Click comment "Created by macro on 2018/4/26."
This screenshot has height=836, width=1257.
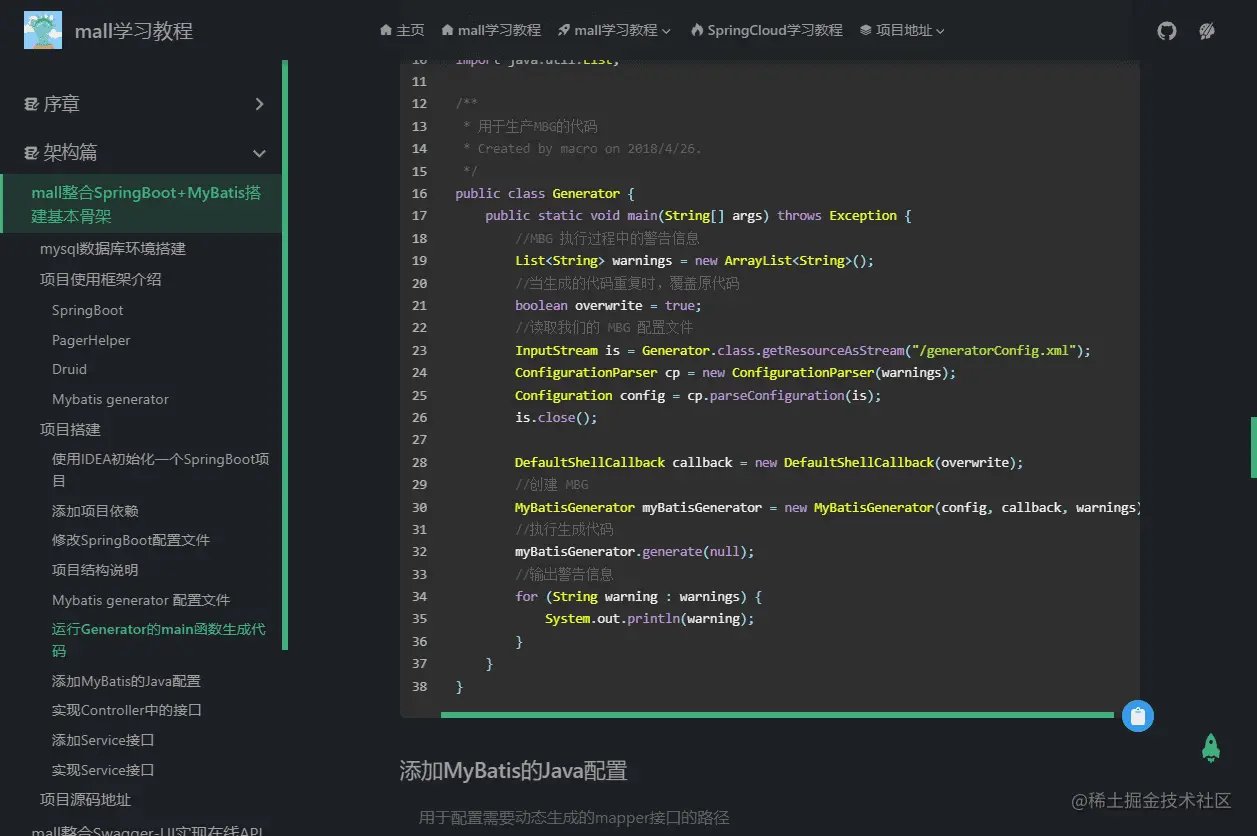point(590,149)
